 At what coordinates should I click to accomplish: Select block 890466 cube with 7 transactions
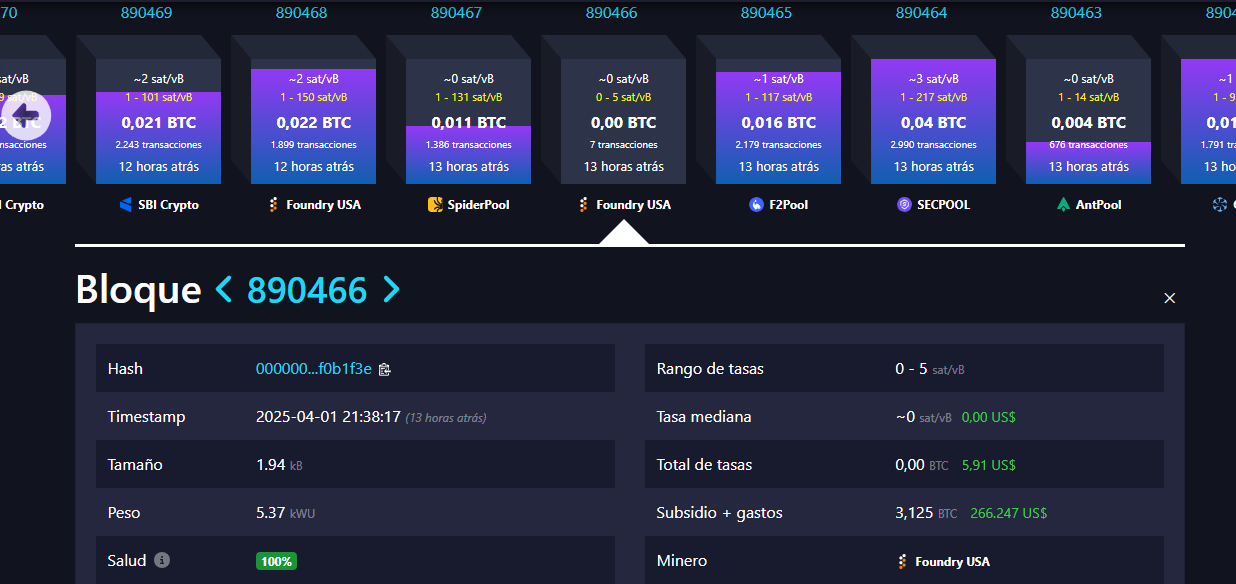coord(624,125)
